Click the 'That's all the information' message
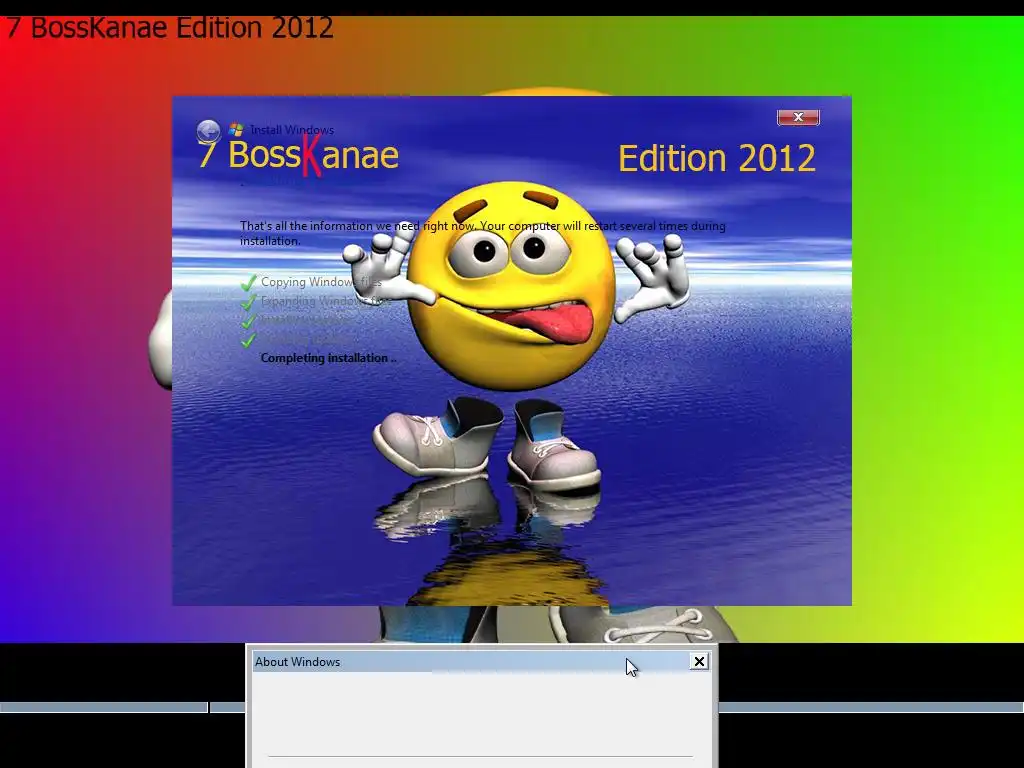1024x768 pixels. [x=483, y=233]
